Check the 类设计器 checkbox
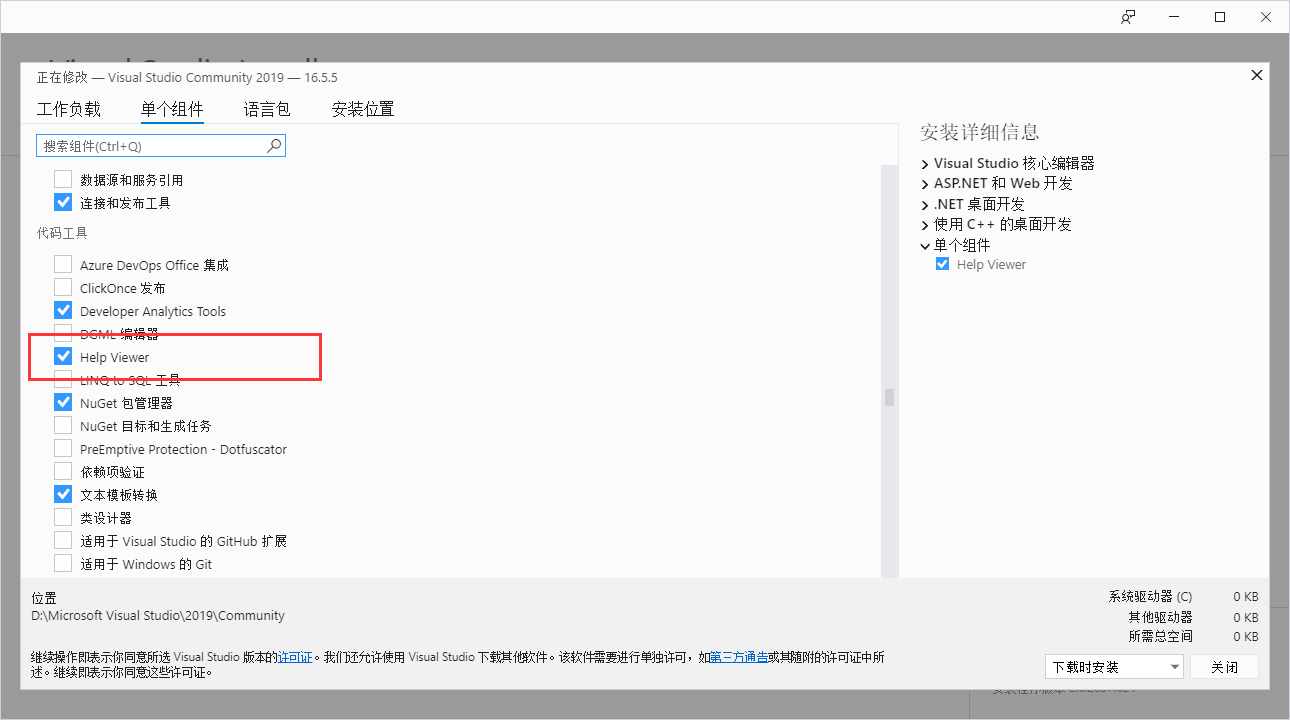The width and height of the screenshot is (1290, 720). point(63,518)
